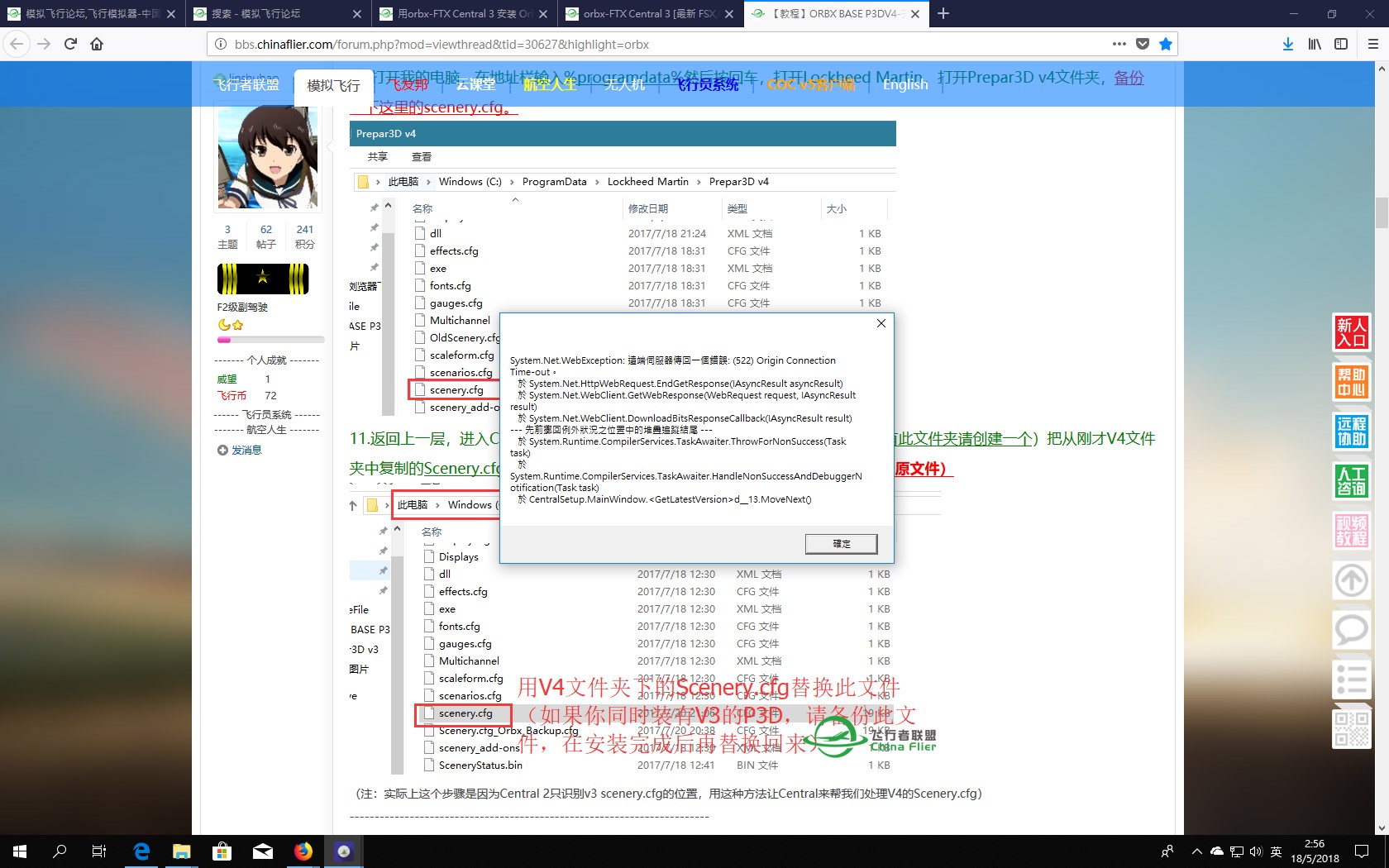Screen dimensions: 1389x868
Task: Reload the current forum page
Action: [x=70, y=44]
